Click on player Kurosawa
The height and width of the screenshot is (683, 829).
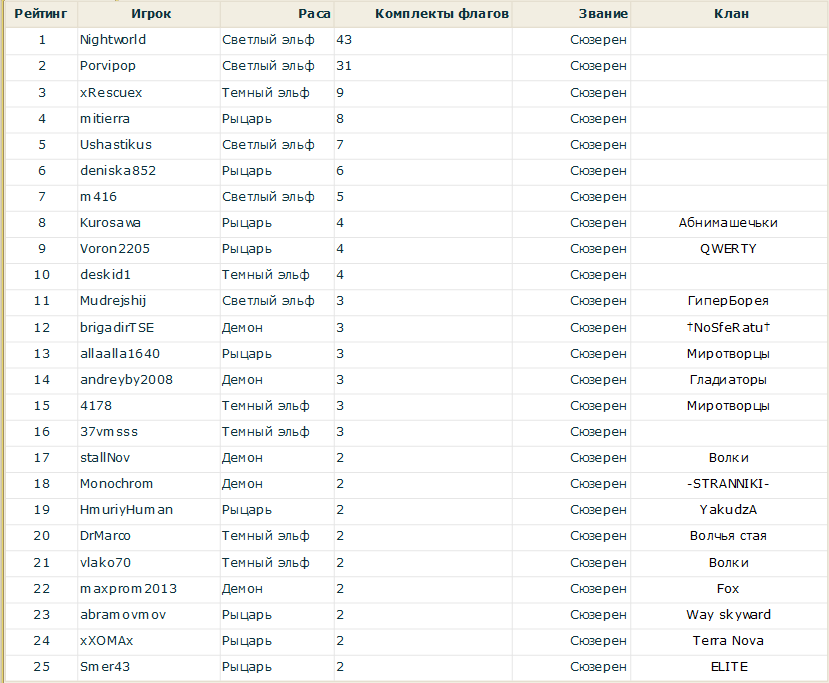110,222
